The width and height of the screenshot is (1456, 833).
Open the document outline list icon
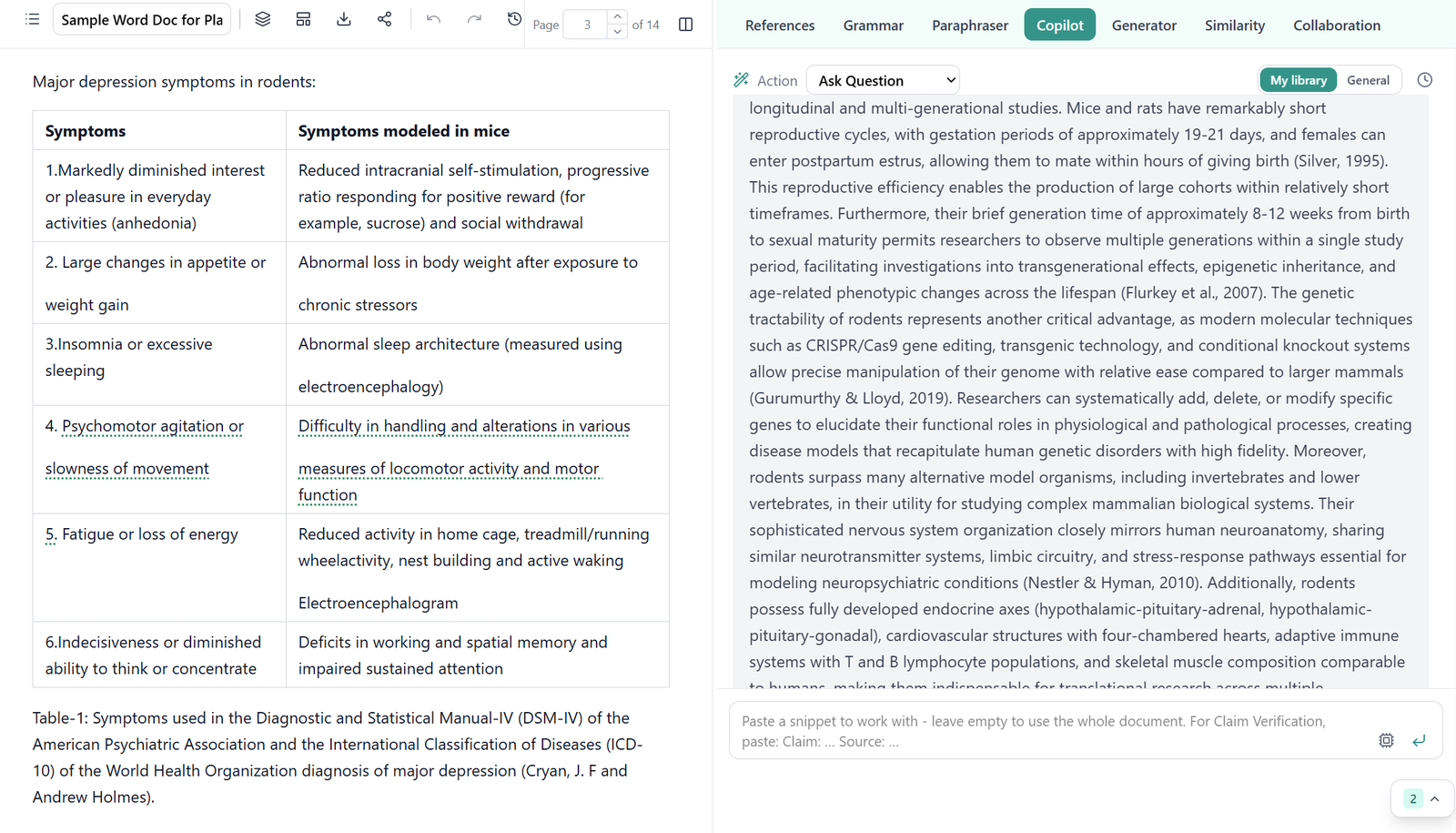point(33,19)
